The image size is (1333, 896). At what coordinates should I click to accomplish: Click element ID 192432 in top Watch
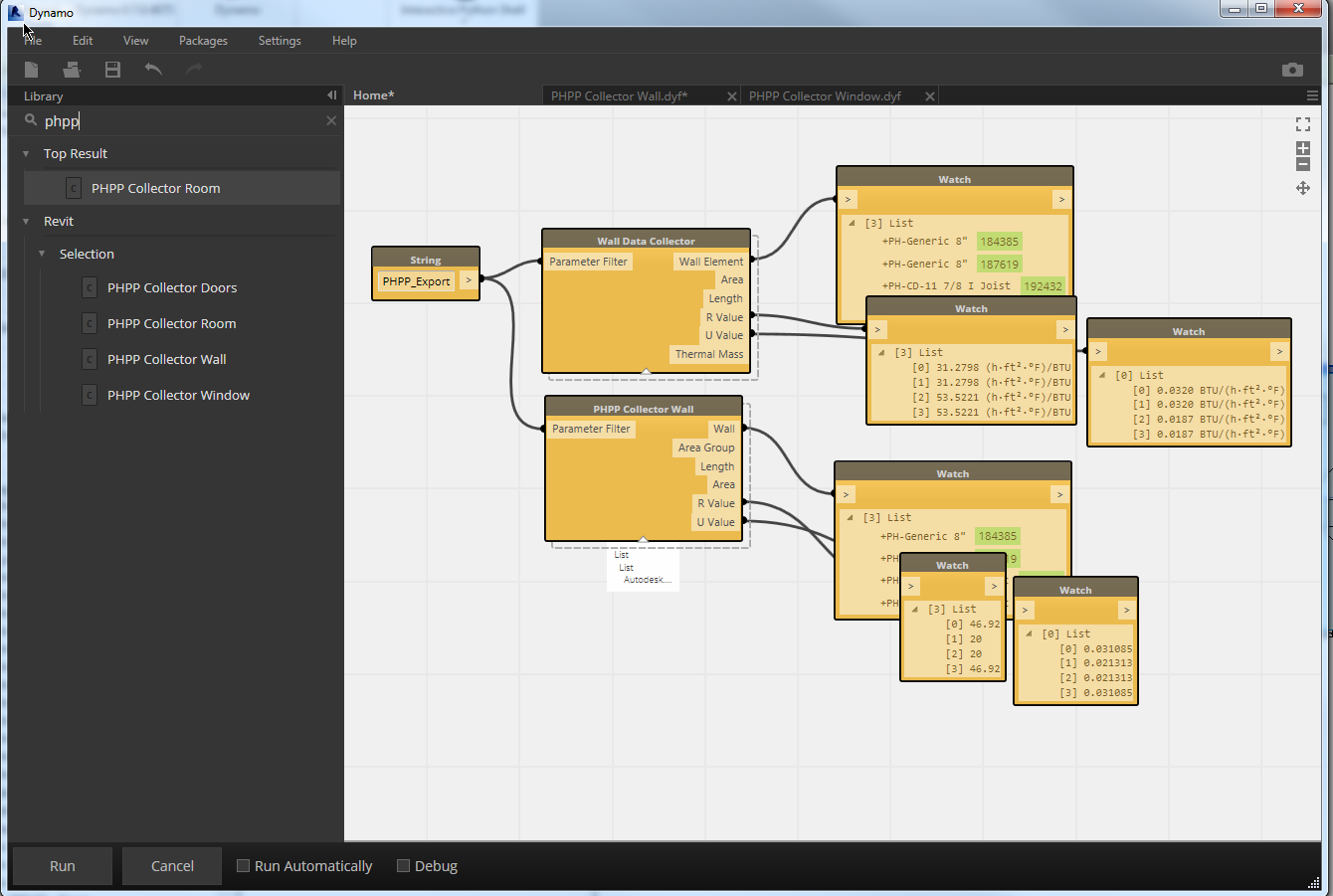(1043, 286)
